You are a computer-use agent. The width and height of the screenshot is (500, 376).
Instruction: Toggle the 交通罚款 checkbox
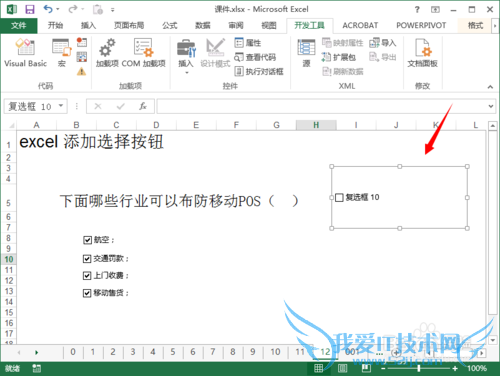click(x=87, y=259)
